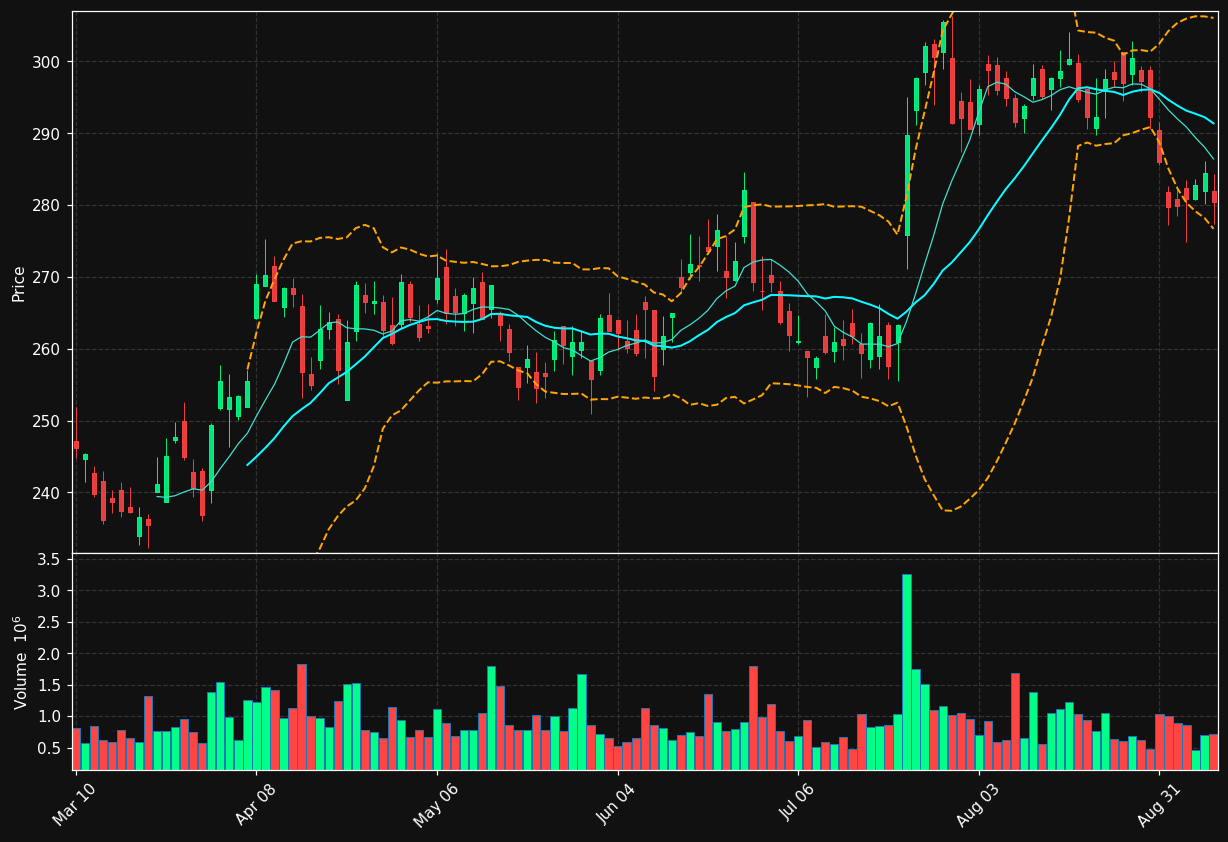Click the Apr 08 date label
The image size is (1228, 842).
(x=255, y=803)
